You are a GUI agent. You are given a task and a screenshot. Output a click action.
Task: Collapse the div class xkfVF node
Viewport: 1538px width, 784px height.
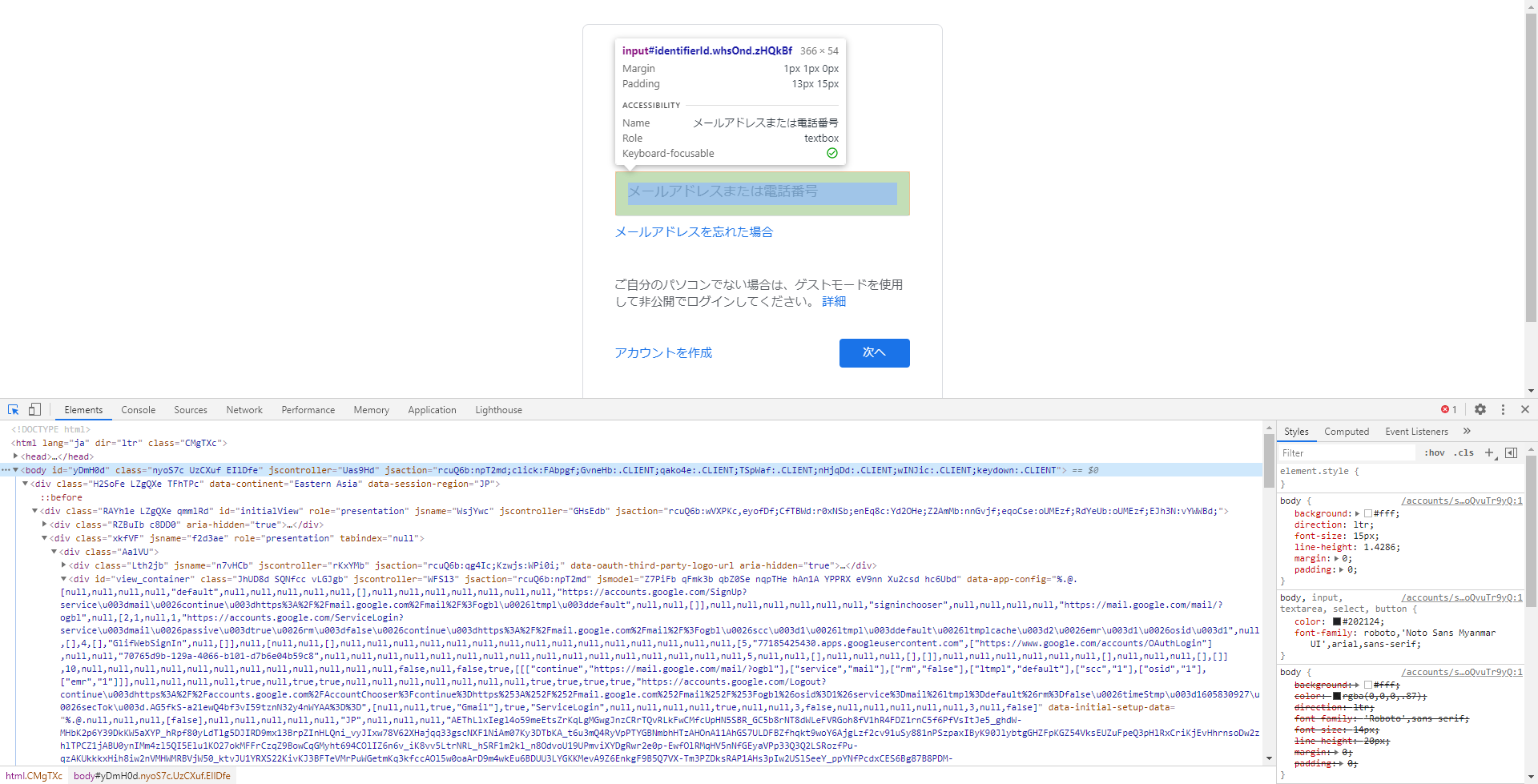(44, 537)
